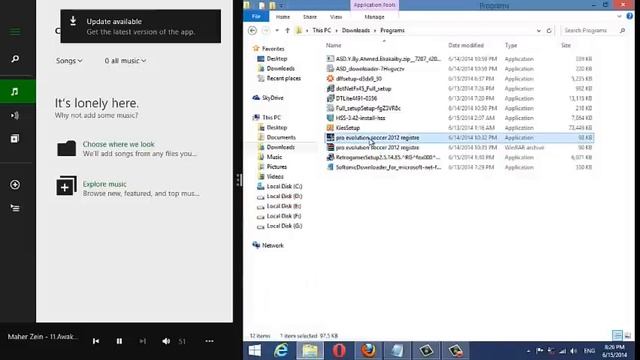The image size is (640, 360).
Task: Switch to large icons view button
Action: point(628,336)
